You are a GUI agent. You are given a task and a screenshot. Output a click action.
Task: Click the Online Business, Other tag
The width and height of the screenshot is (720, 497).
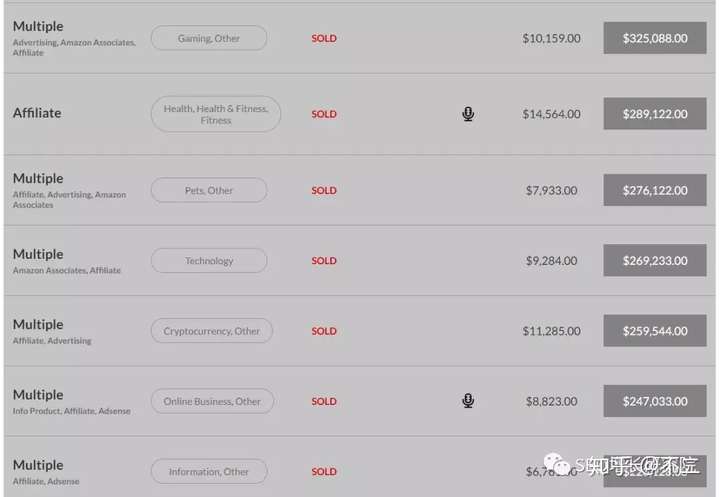[x=212, y=401]
